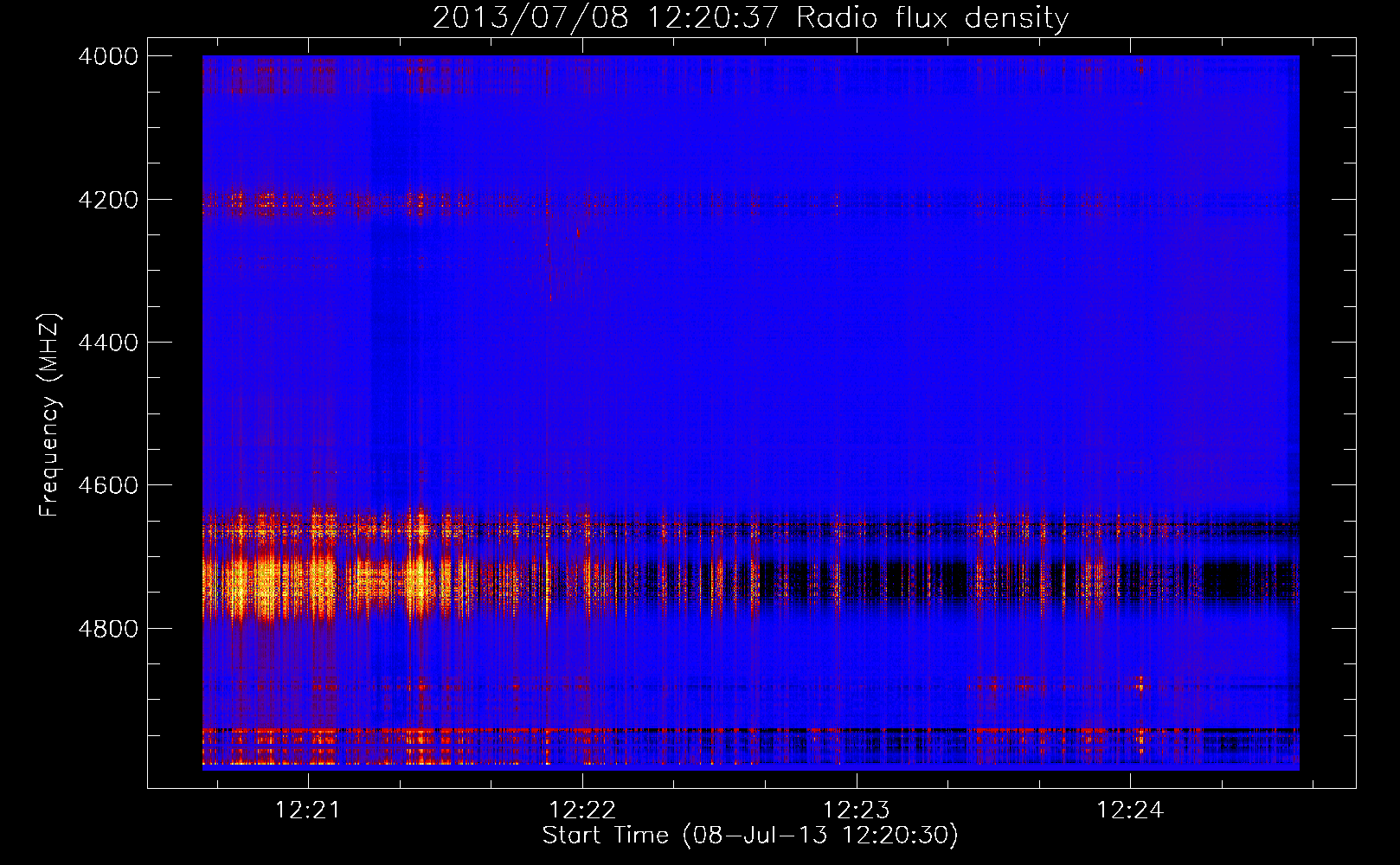Screen dimensions: 1400x865
Task: Click the 12:21 time tick label
Action: 309,811
